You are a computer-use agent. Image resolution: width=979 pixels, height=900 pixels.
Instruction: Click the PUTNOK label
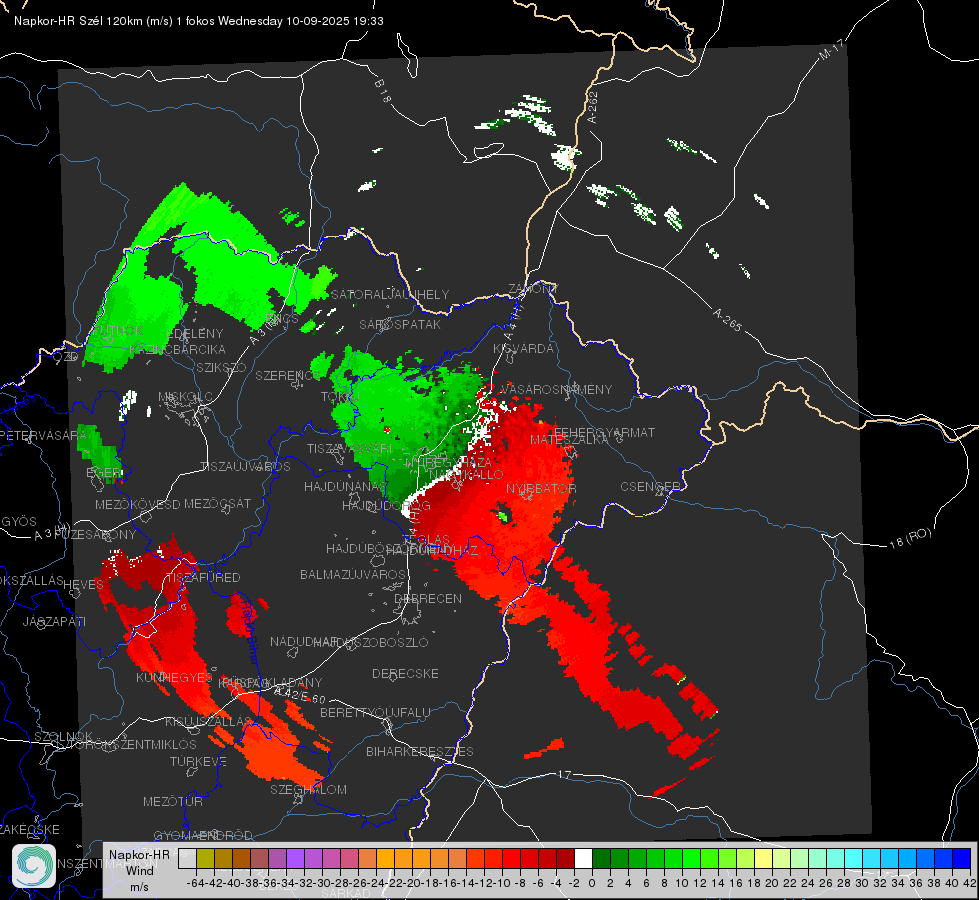pos(118,331)
